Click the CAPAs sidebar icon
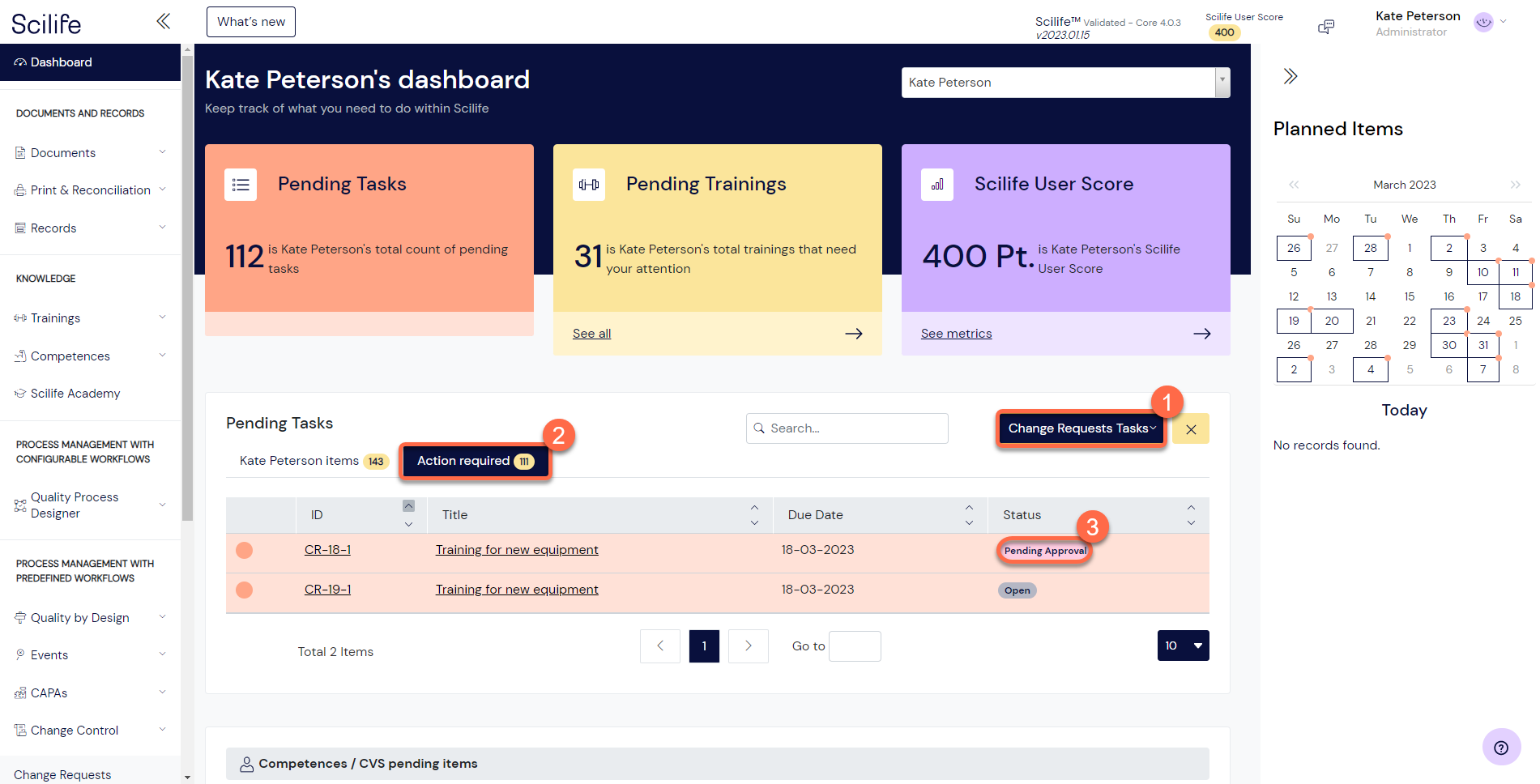The image size is (1540, 784). pyautogui.click(x=20, y=693)
